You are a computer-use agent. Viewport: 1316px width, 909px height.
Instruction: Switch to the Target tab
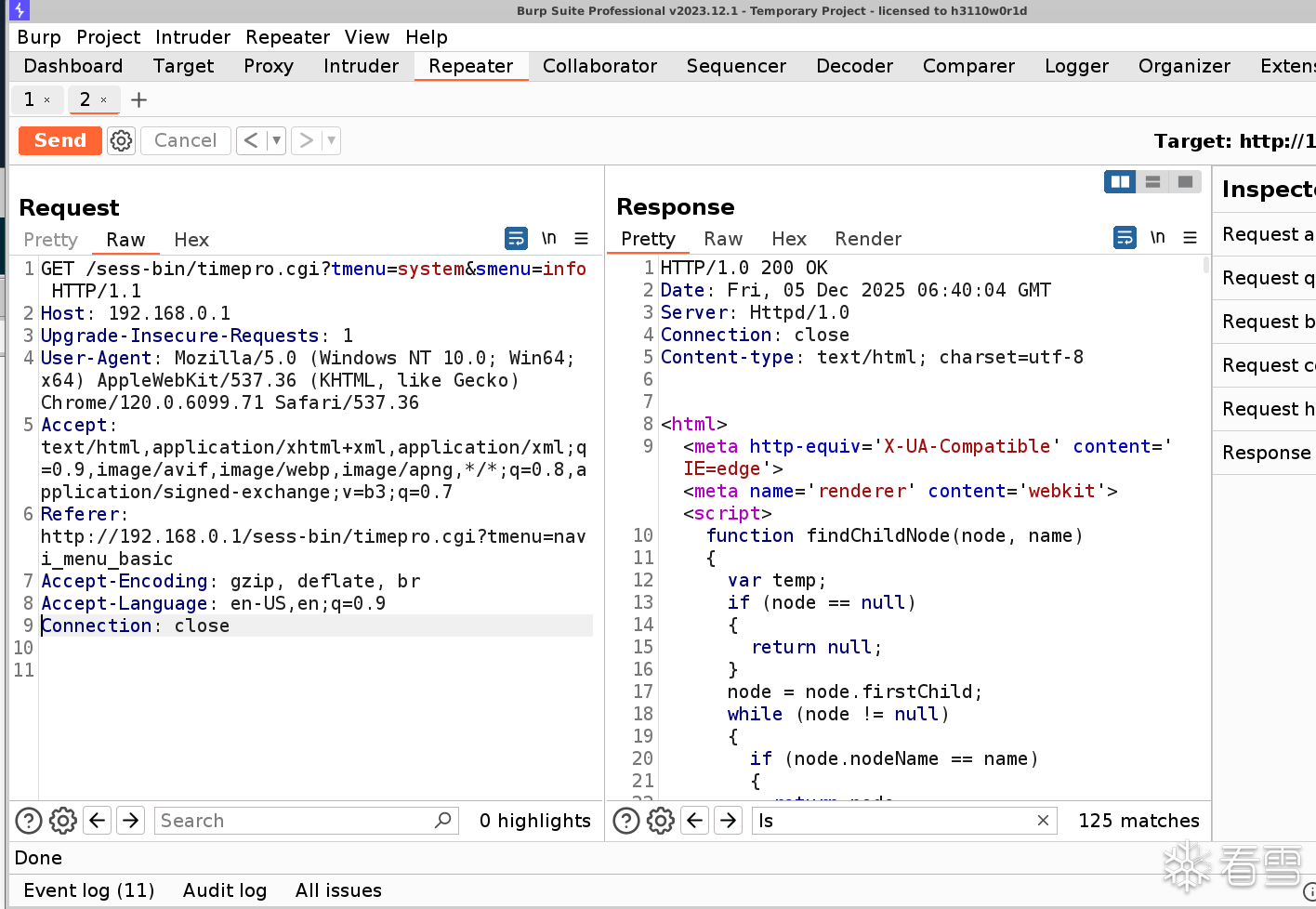coord(184,66)
